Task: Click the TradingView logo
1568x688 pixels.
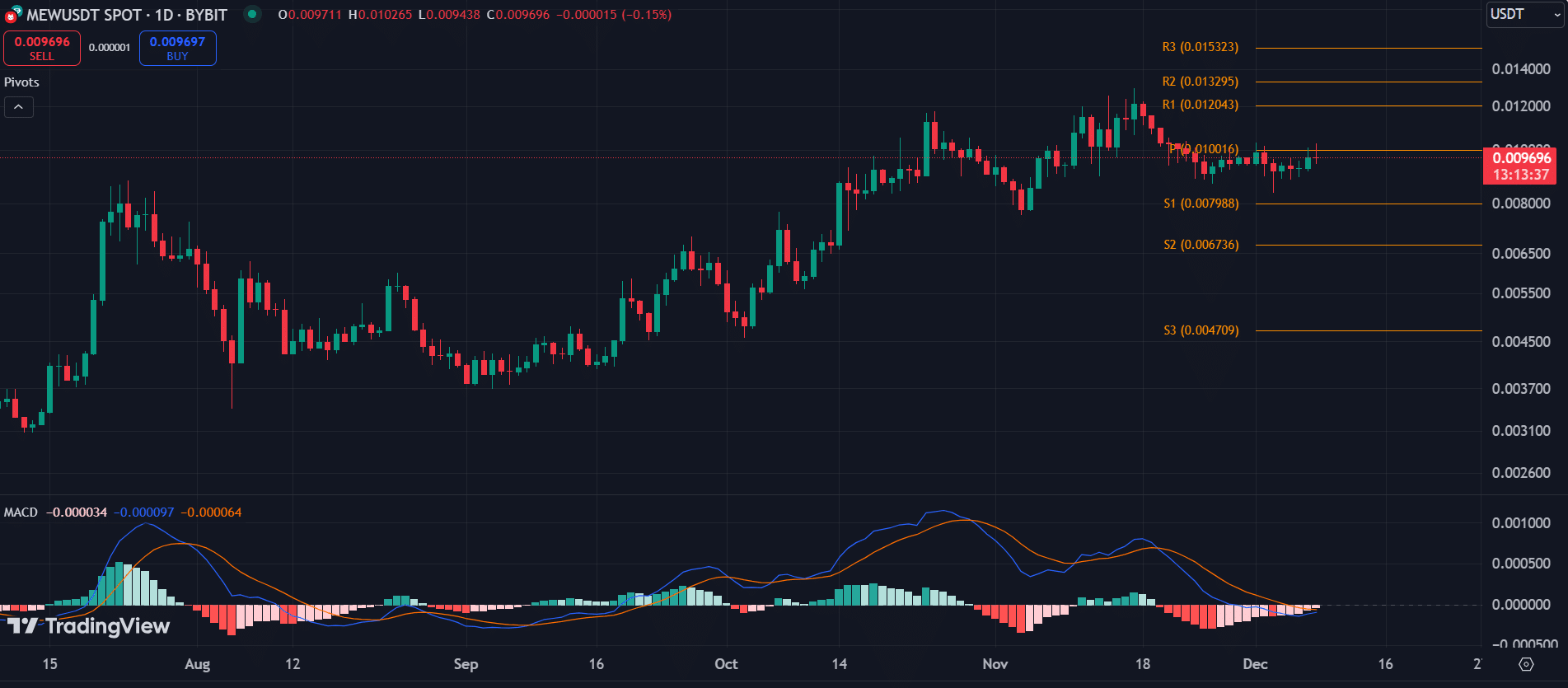Action: pyautogui.click(x=88, y=626)
